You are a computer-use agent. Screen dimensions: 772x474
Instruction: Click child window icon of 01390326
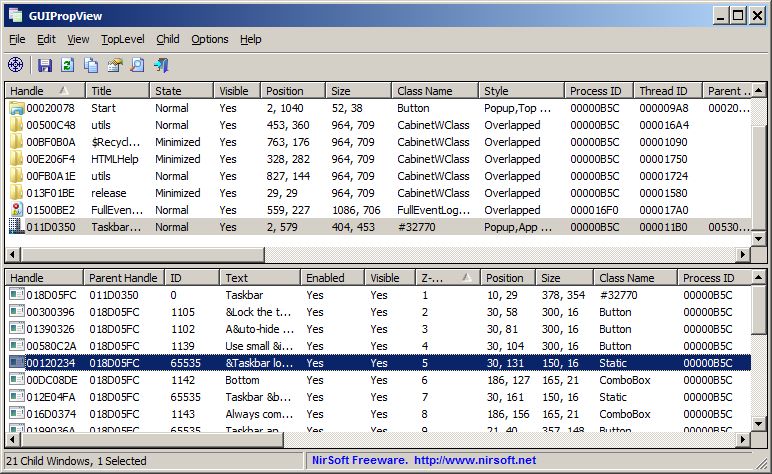click(x=17, y=328)
